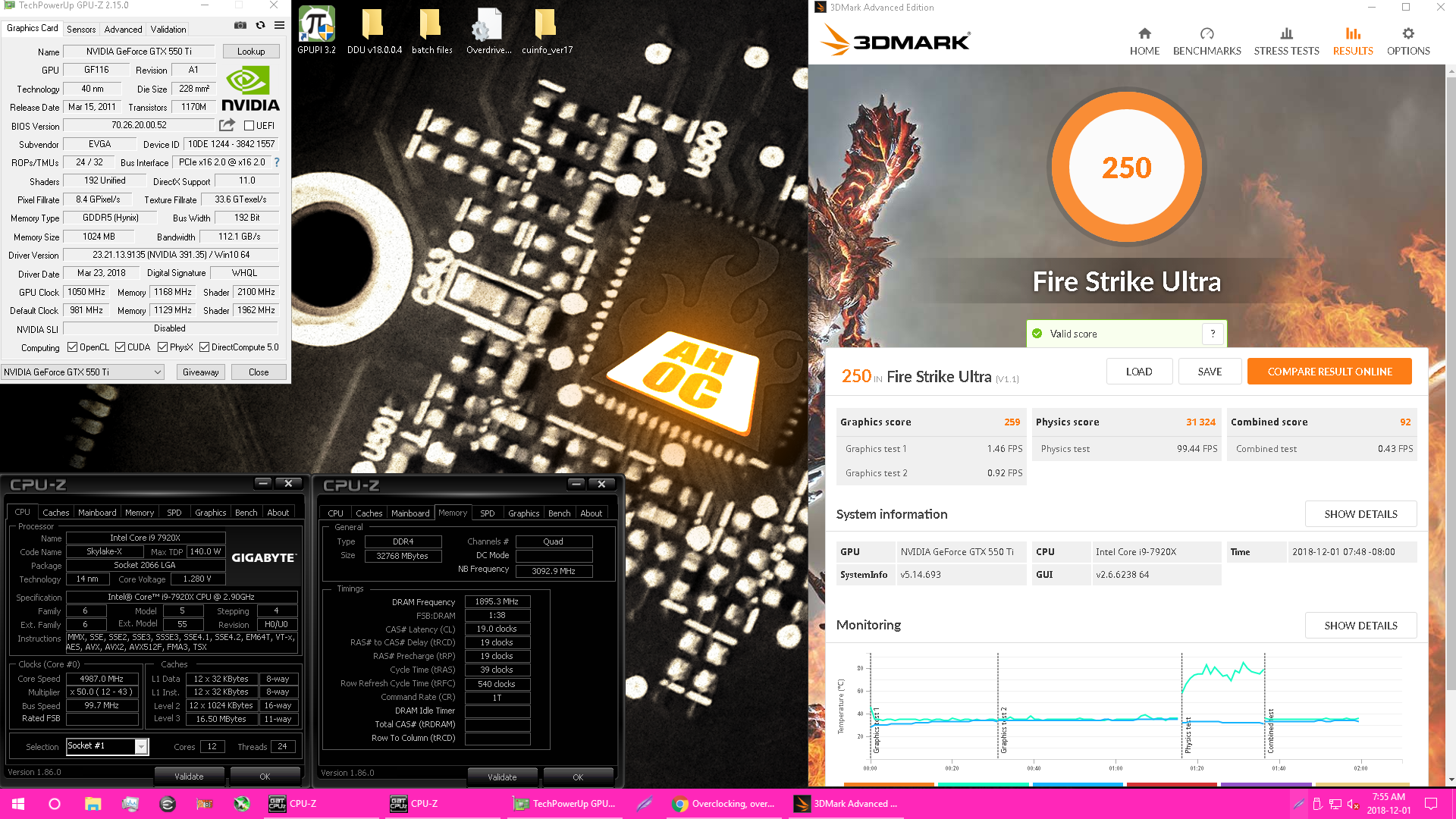1456x819 pixels.
Task: Open the batch files desktop folder
Action: coord(431,30)
